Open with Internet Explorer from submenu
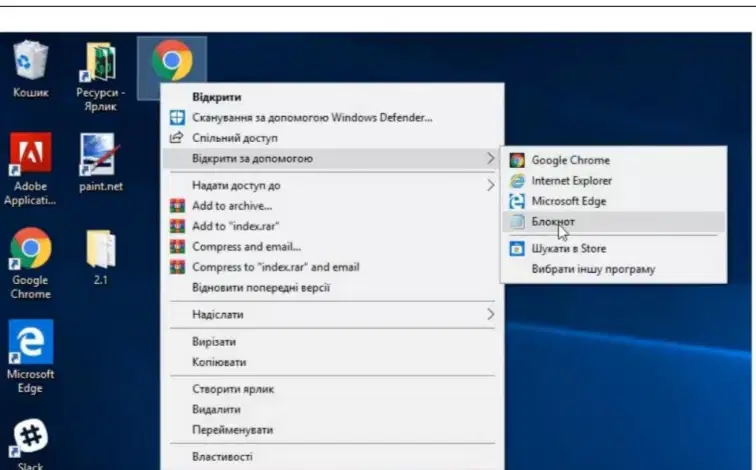The width and height of the screenshot is (756, 470). 571,181
